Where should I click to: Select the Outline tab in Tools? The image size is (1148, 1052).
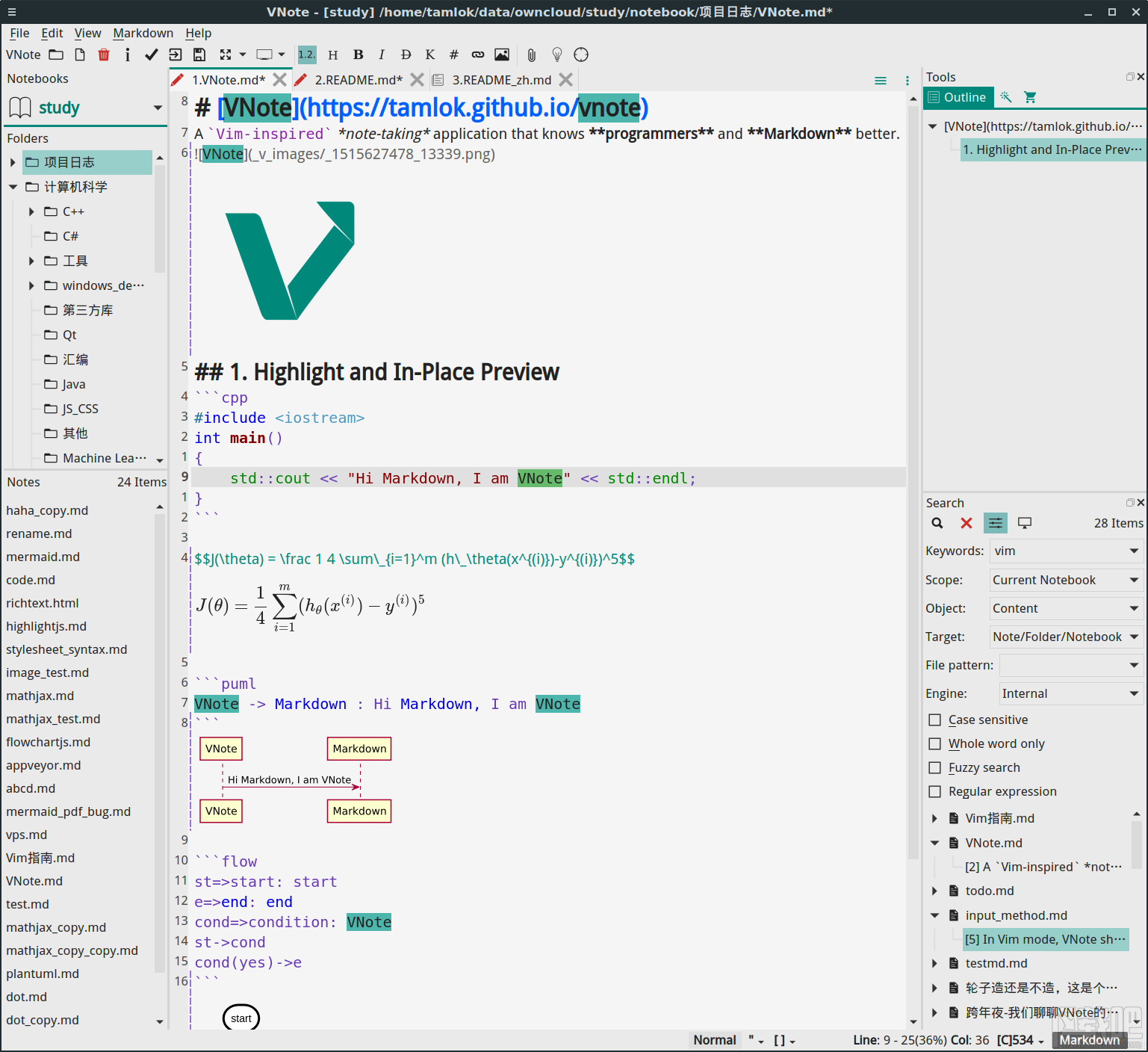coord(958,97)
